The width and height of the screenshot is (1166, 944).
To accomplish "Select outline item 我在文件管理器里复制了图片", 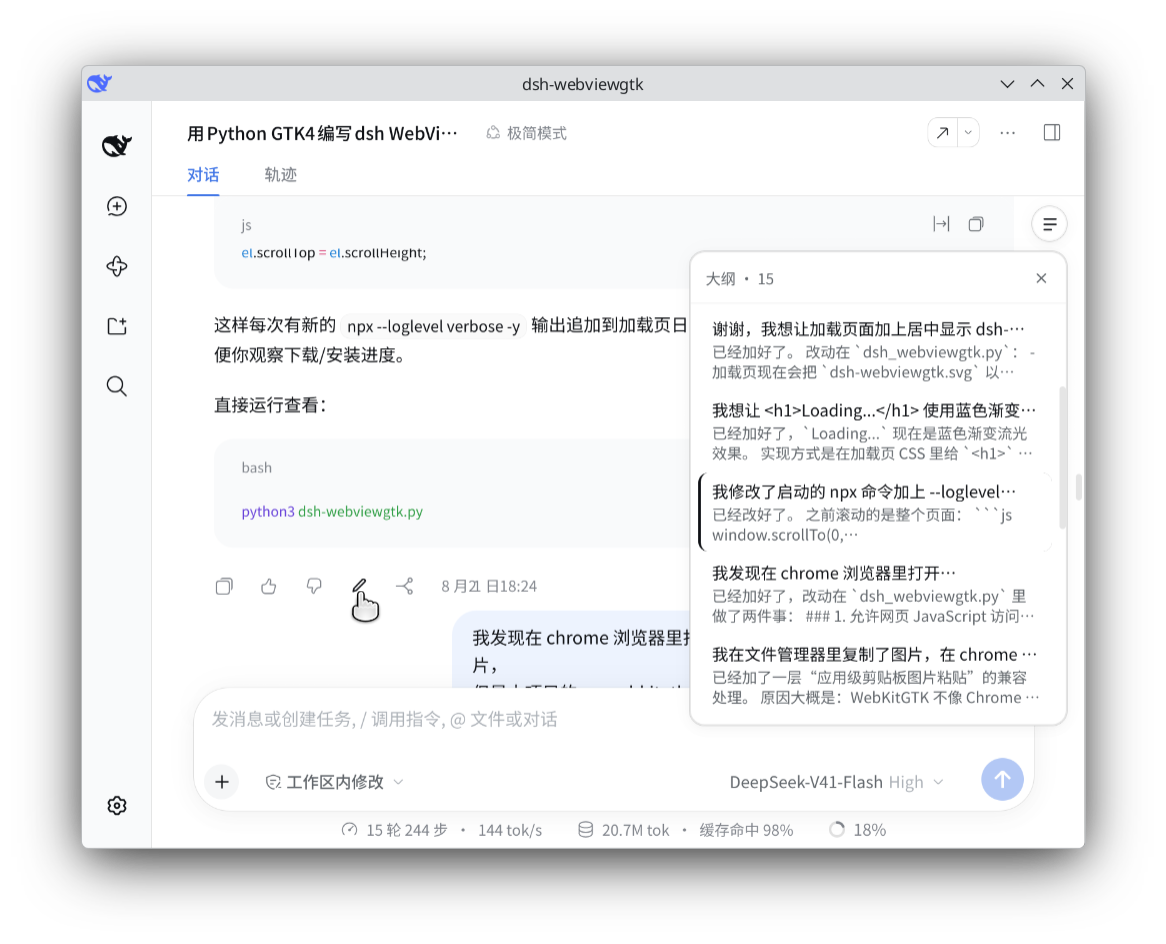I will point(874,675).
